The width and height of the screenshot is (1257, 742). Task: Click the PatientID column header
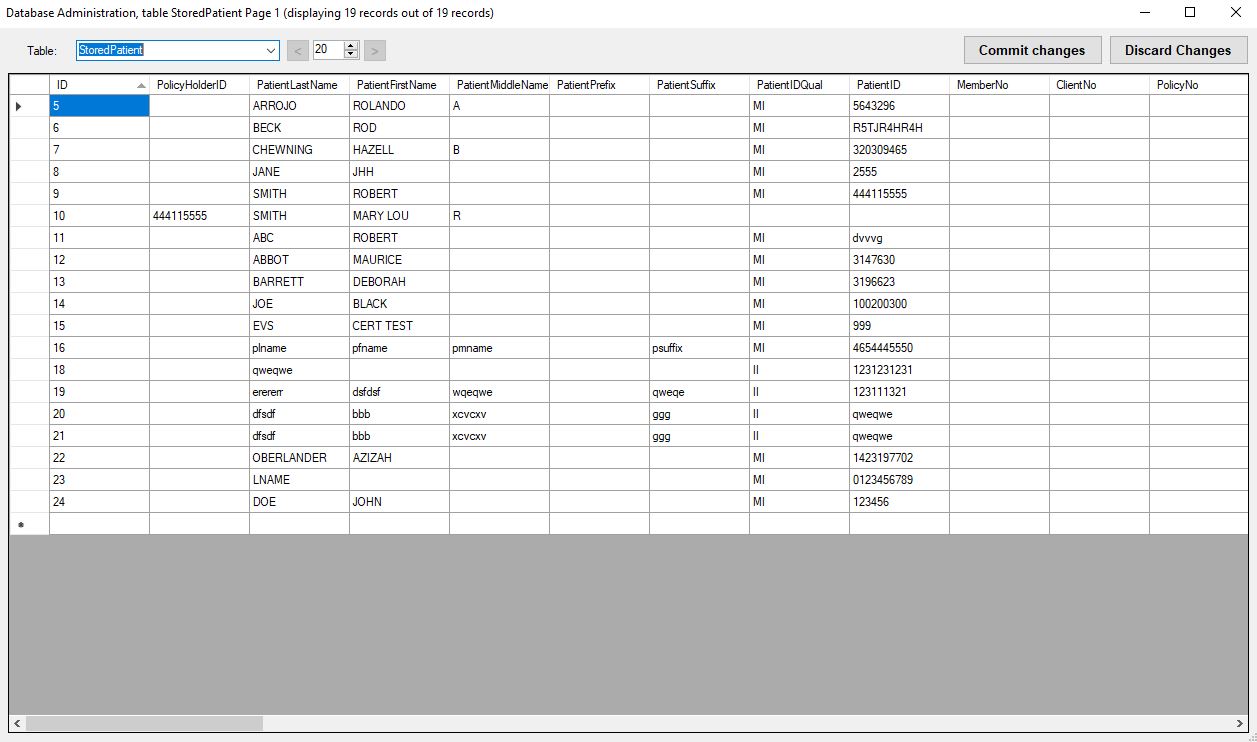click(x=899, y=85)
